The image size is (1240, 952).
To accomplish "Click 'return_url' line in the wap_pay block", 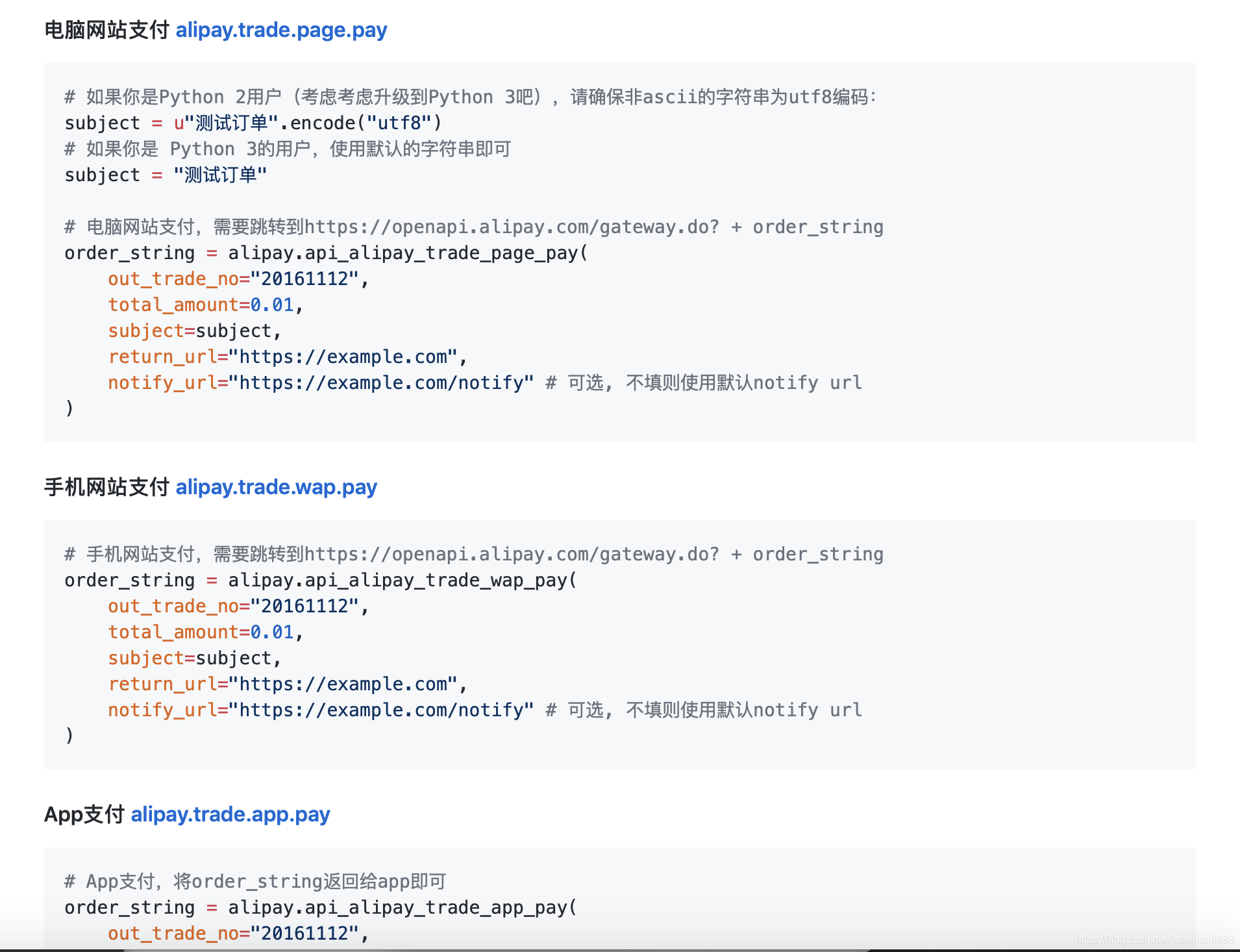I will tap(288, 684).
